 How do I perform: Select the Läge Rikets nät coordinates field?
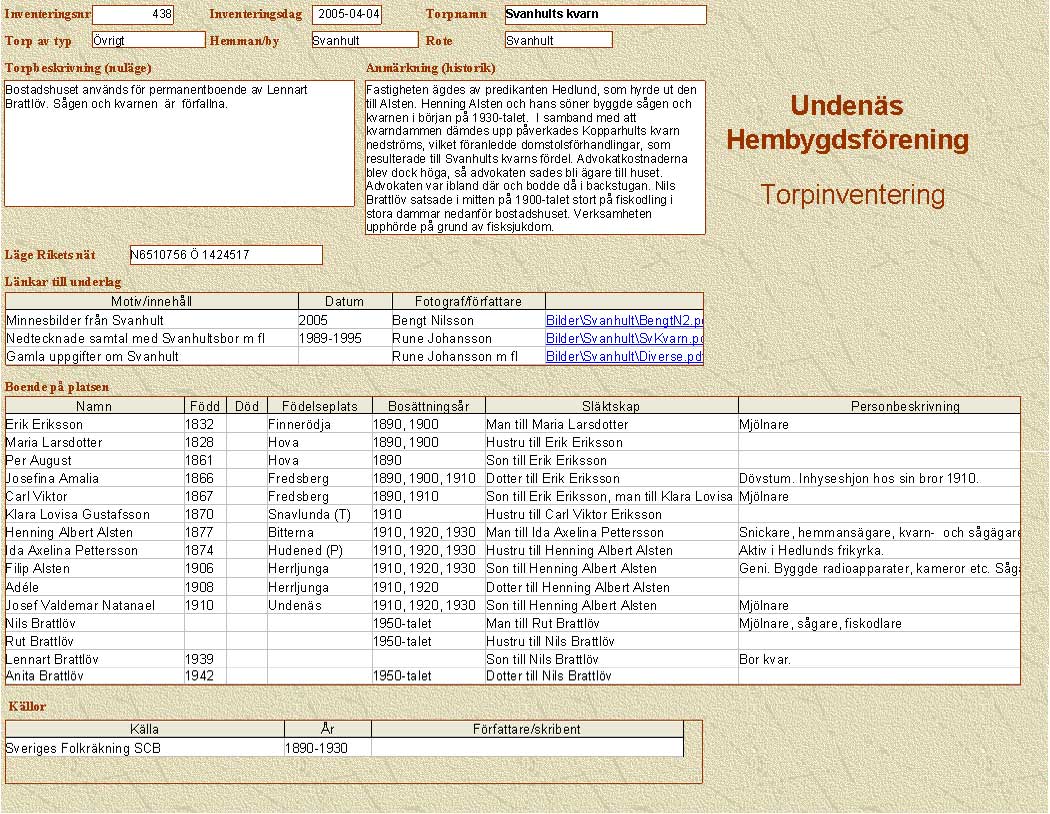click(x=226, y=255)
